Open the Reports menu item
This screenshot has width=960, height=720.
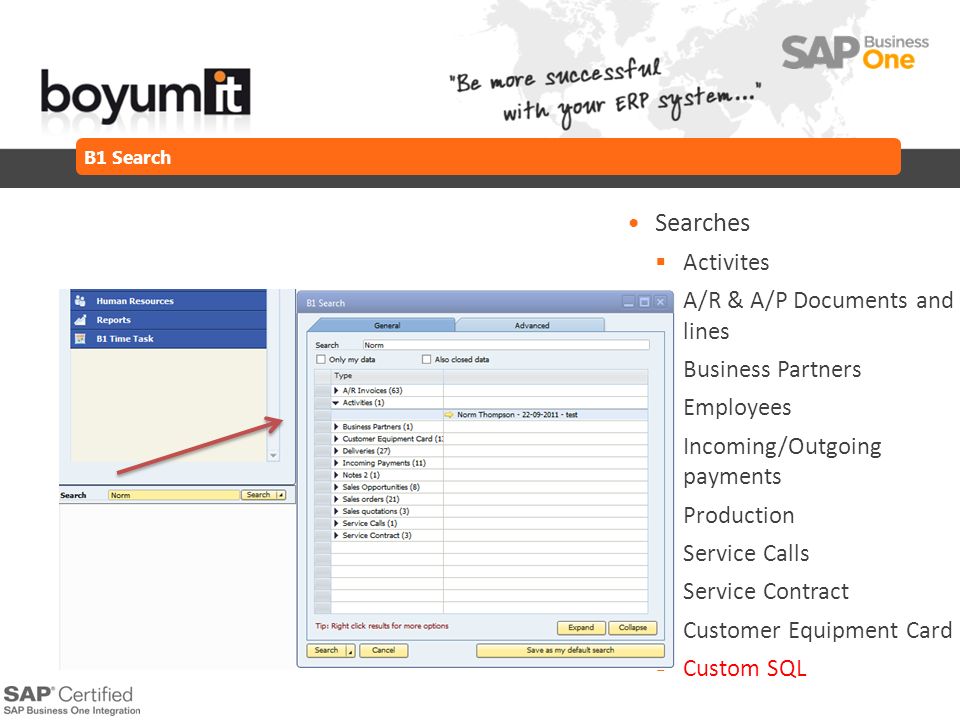pos(168,320)
